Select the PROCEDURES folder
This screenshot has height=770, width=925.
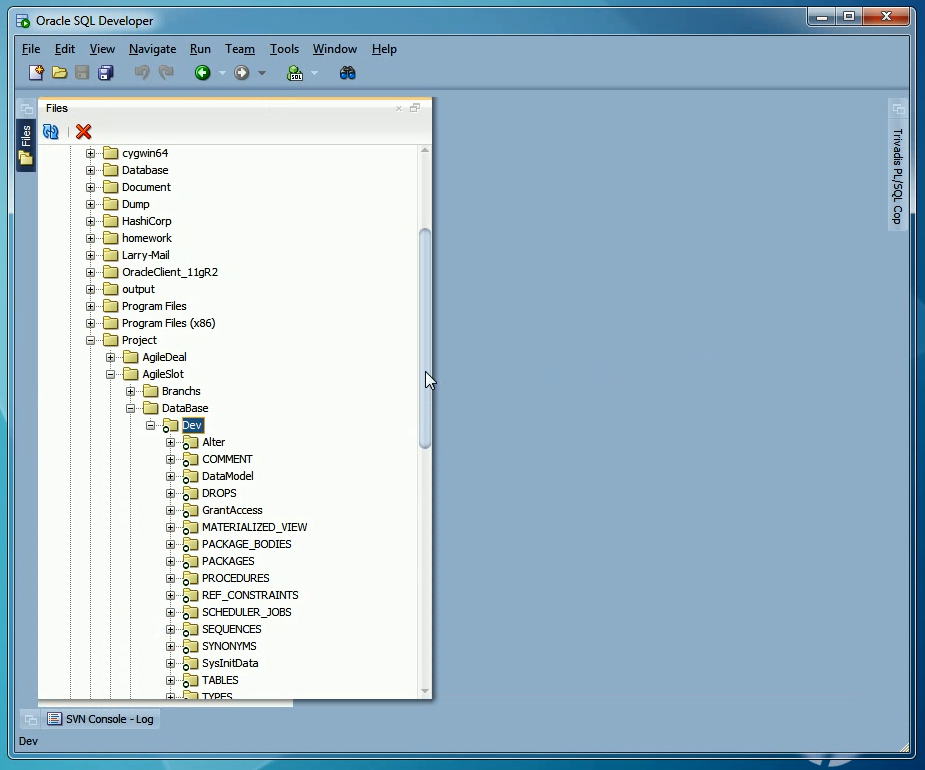click(235, 578)
